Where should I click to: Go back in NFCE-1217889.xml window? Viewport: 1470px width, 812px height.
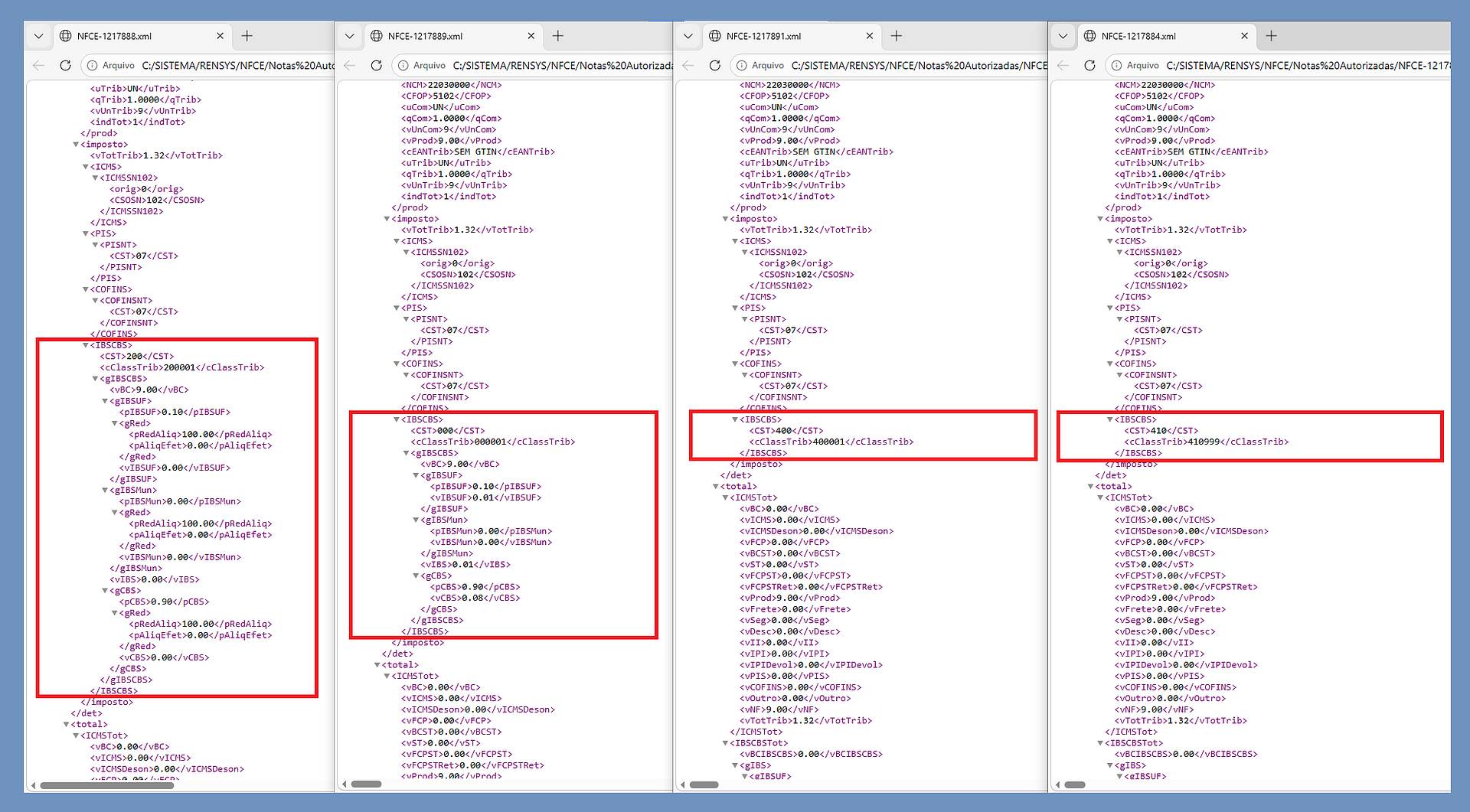350,66
